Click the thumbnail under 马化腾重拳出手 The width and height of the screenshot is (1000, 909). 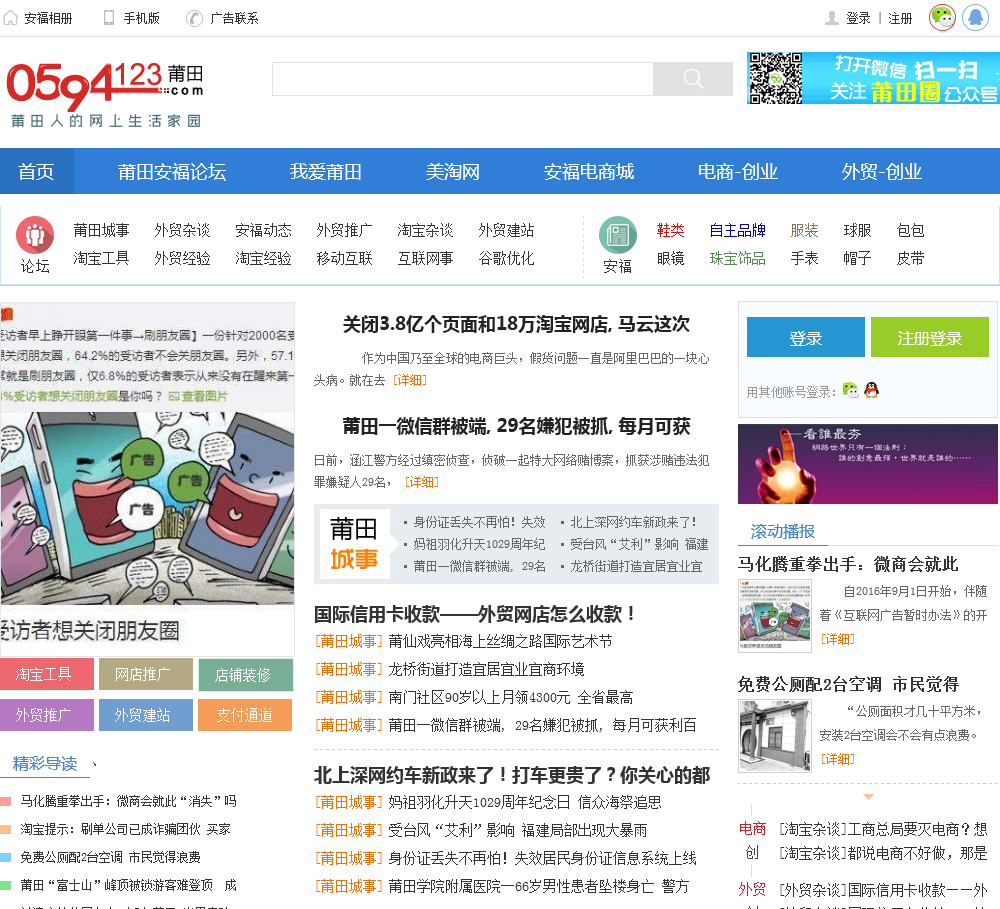pyautogui.click(x=775, y=615)
